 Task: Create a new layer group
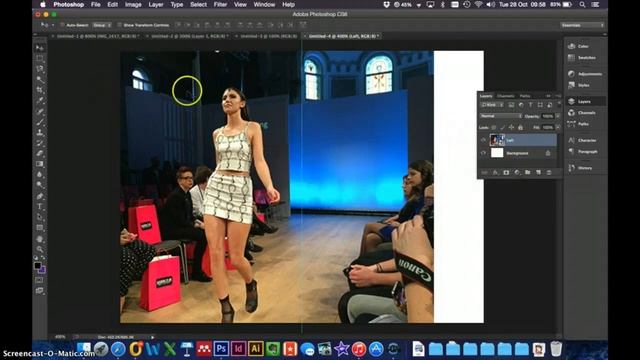(527, 173)
